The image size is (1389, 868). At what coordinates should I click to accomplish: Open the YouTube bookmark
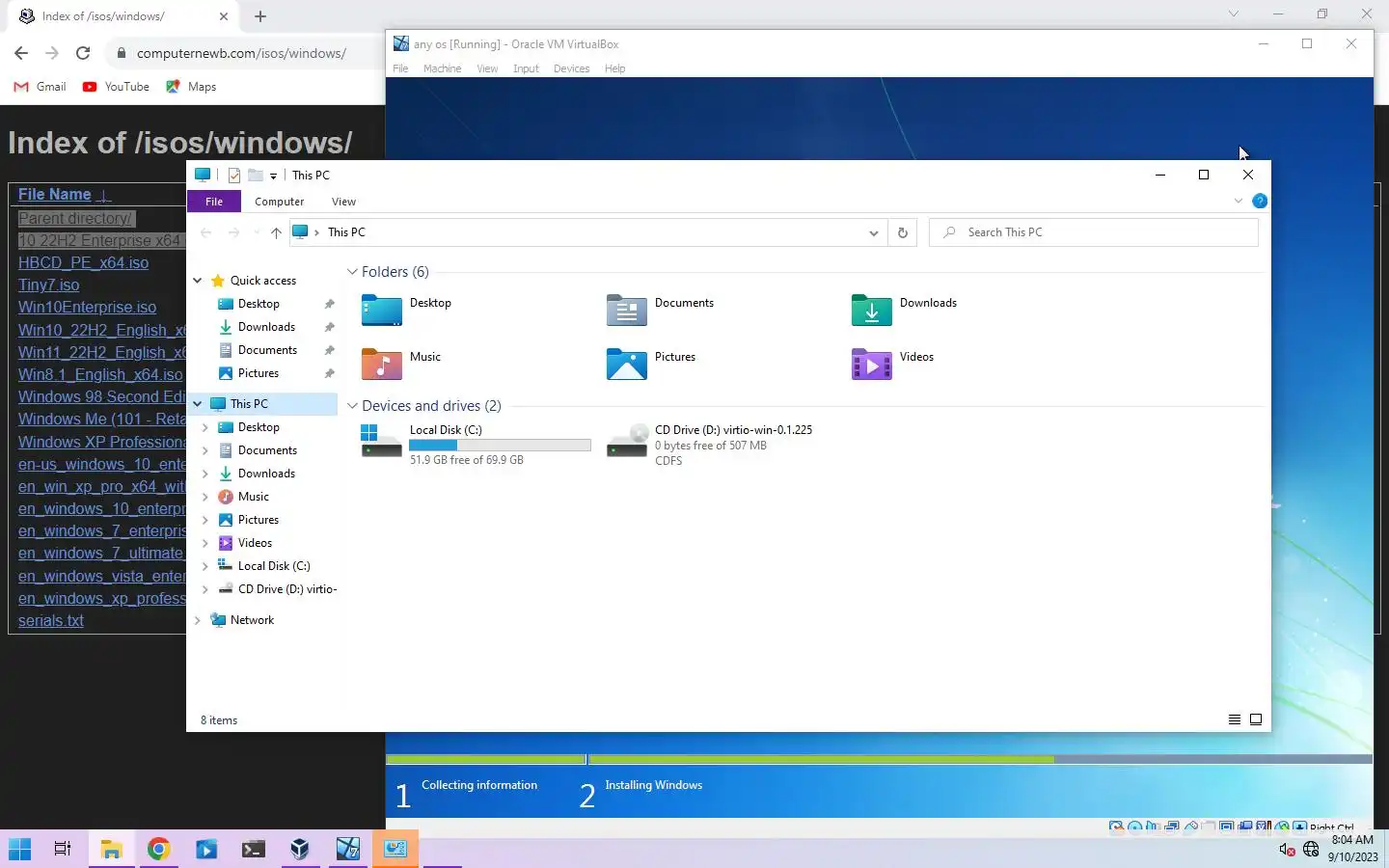coord(116,87)
